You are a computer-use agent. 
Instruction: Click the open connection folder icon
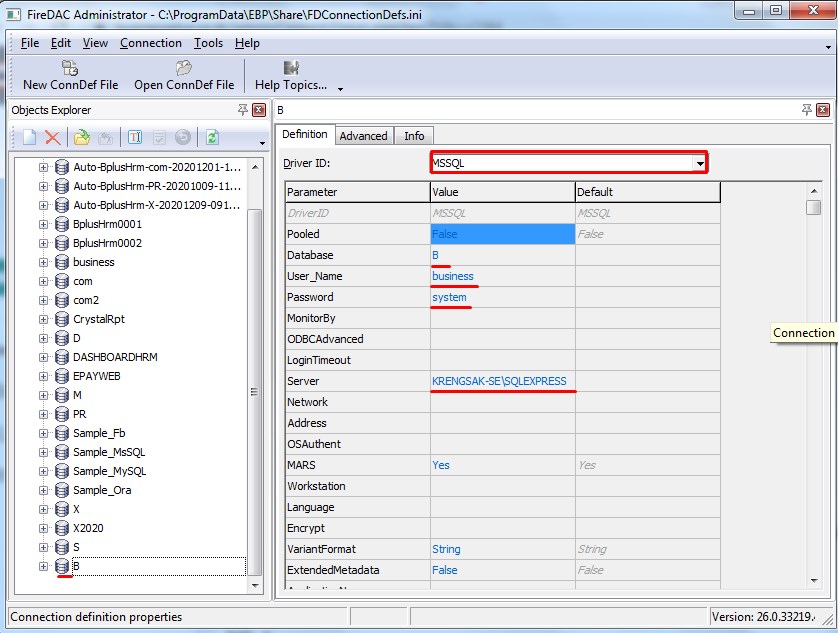coord(82,137)
